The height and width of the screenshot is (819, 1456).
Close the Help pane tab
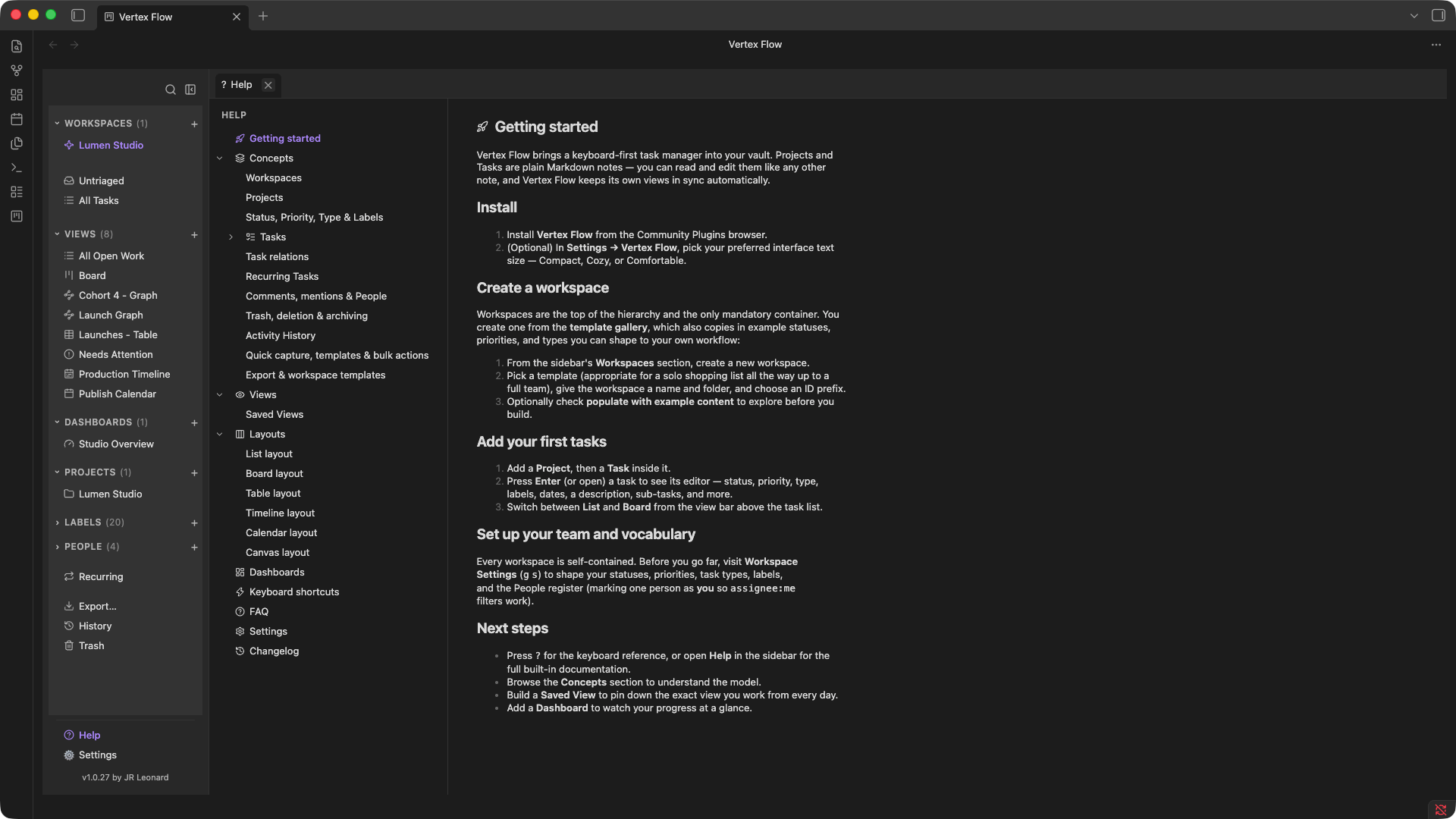click(x=268, y=85)
